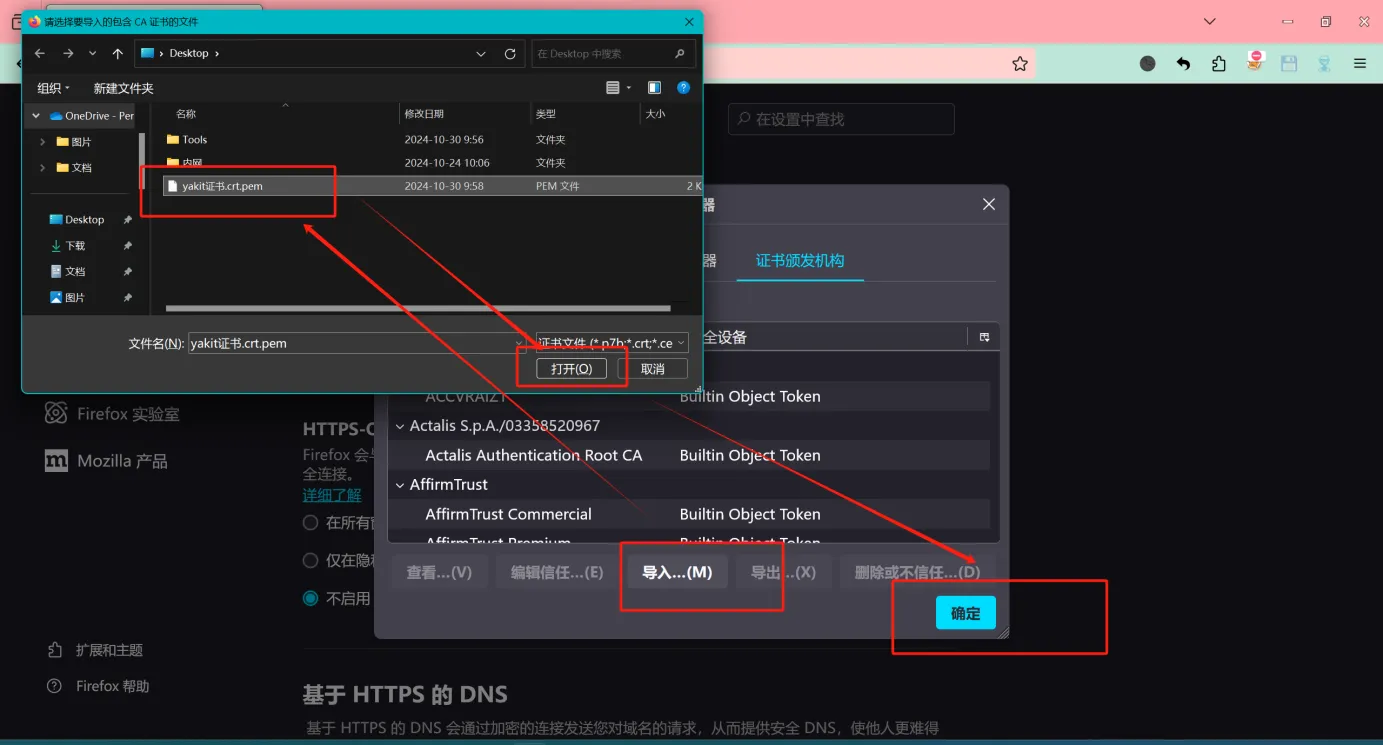
Task: Collapse the OneDrive tree node
Action: tap(36, 116)
